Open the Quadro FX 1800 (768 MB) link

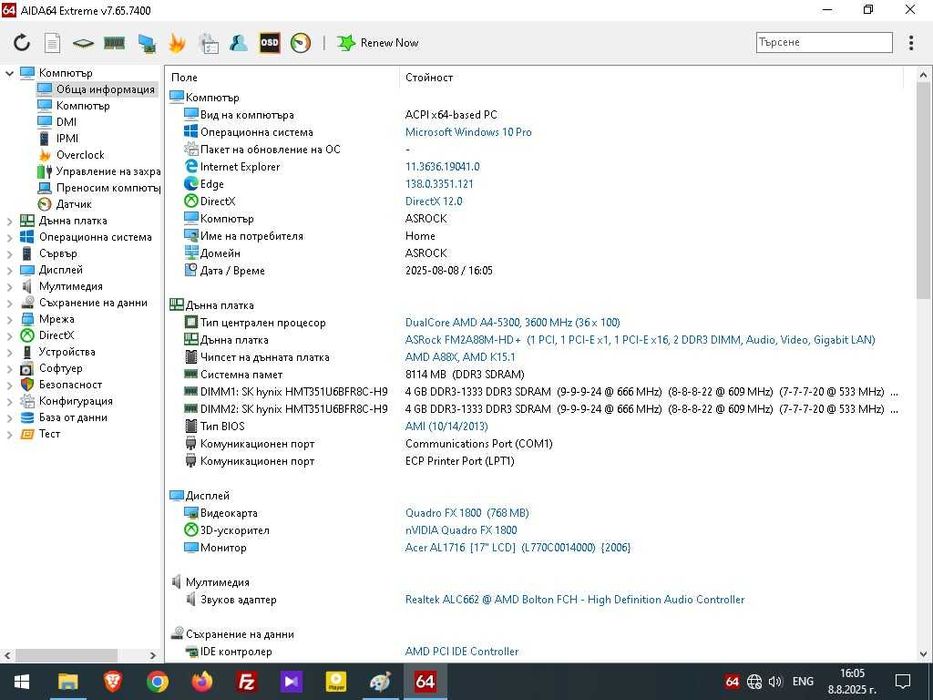pyautogui.click(x=467, y=512)
